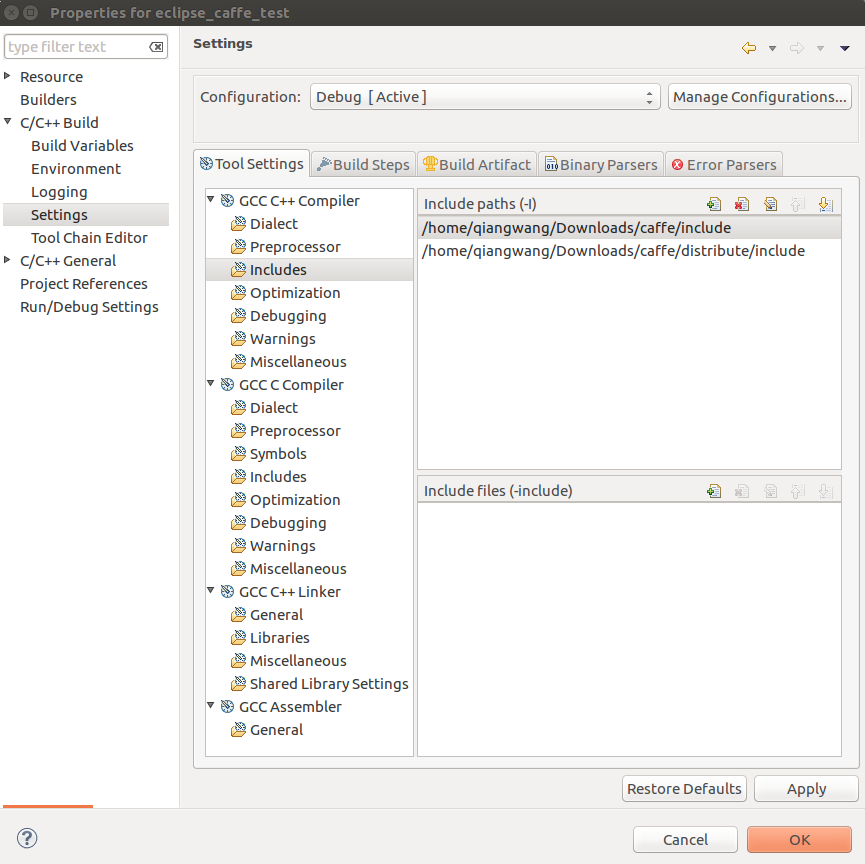The width and height of the screenshot is (865, 864).
Task: Click Edit icon in Include paths toolbar
Action: 770,204
